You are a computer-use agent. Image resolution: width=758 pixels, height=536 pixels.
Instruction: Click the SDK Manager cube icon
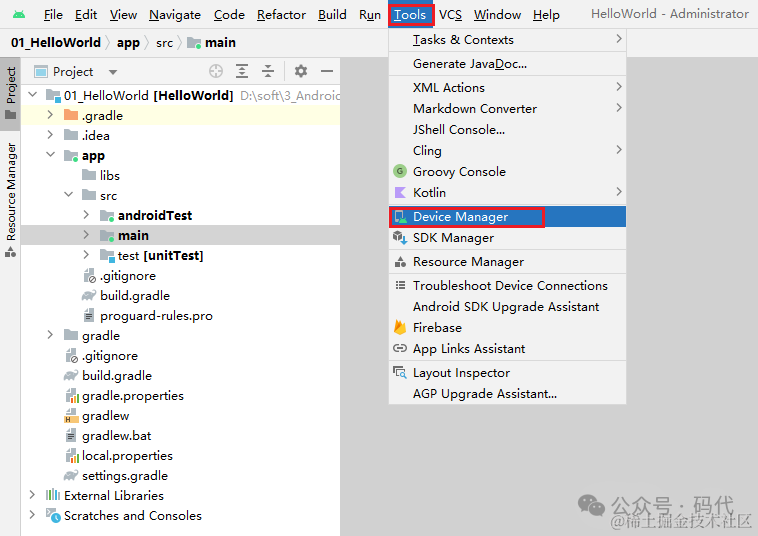tap(400, 237)
